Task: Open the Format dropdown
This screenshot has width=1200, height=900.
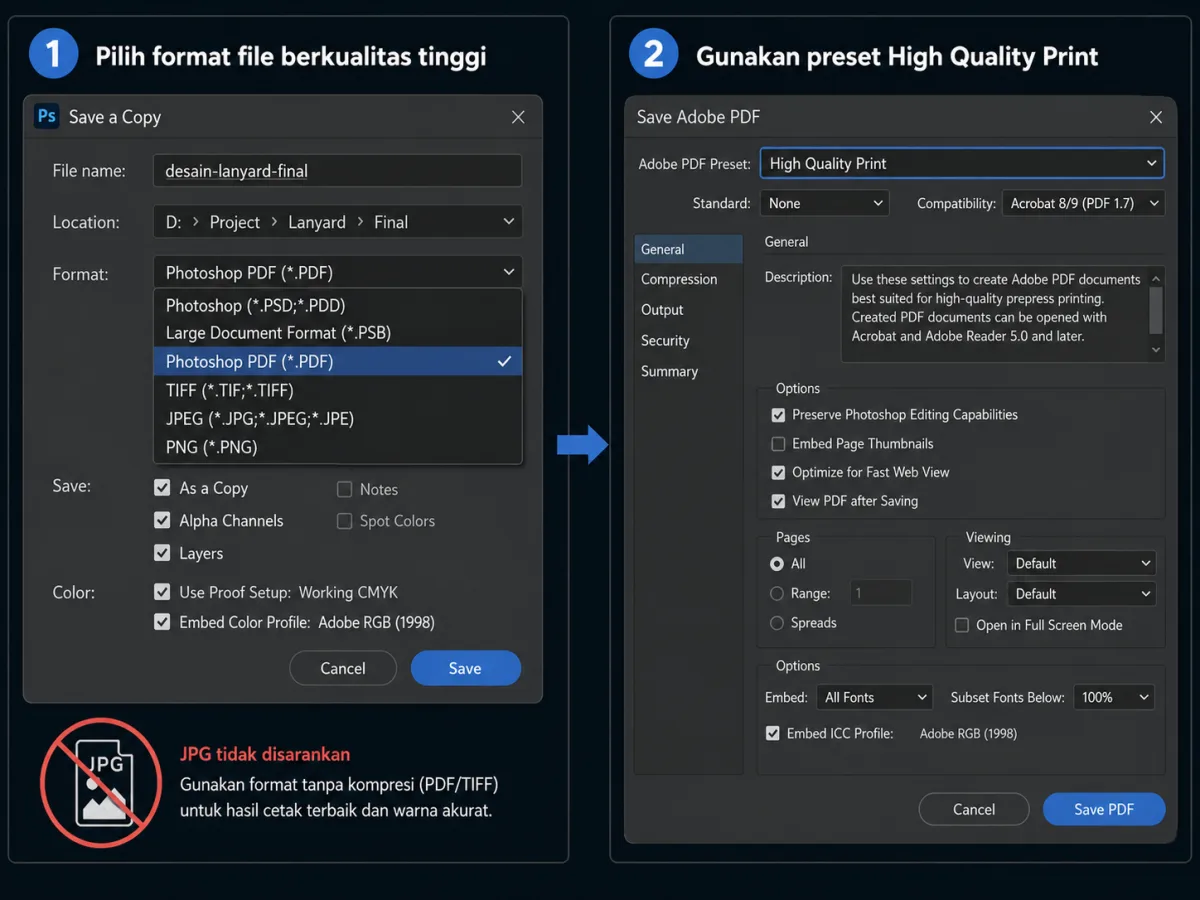Action: pyautogui.click(x=338, y=272)
